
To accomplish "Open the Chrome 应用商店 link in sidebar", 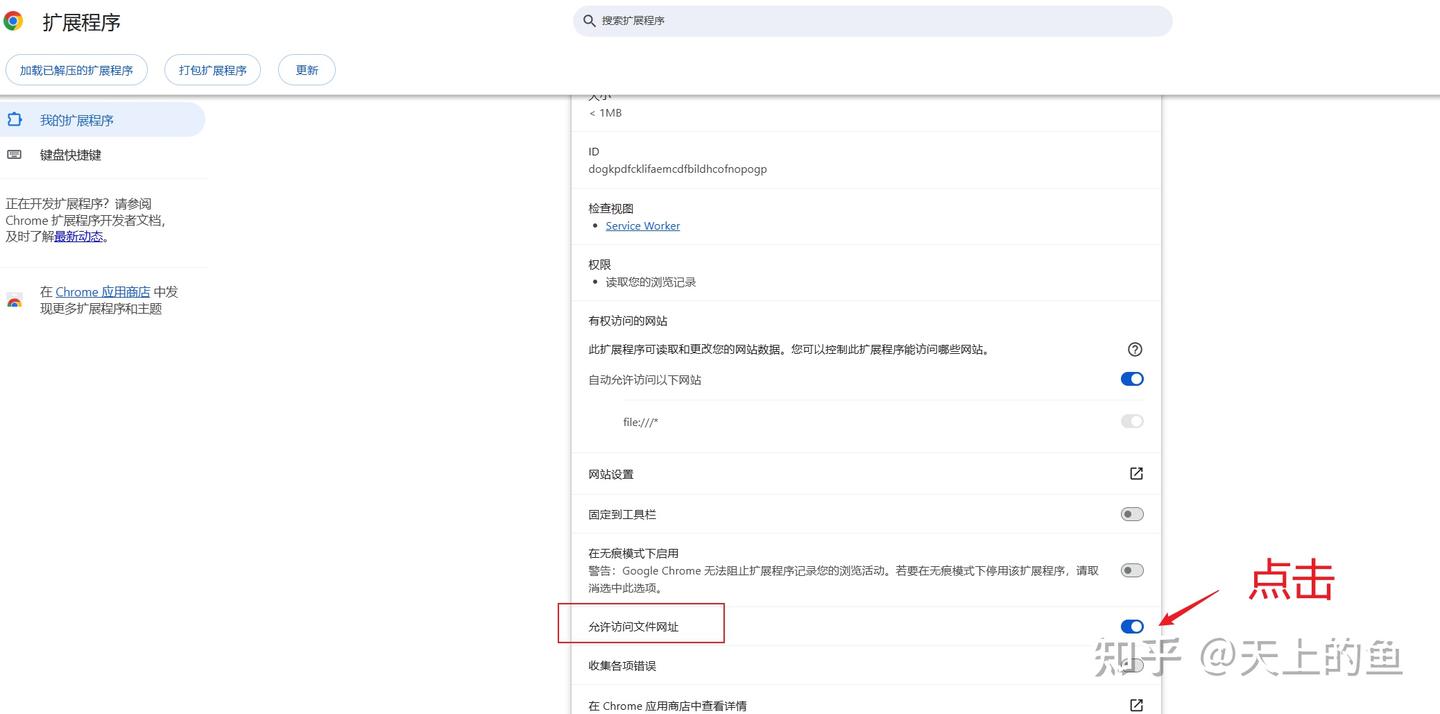I will point(103,292).
